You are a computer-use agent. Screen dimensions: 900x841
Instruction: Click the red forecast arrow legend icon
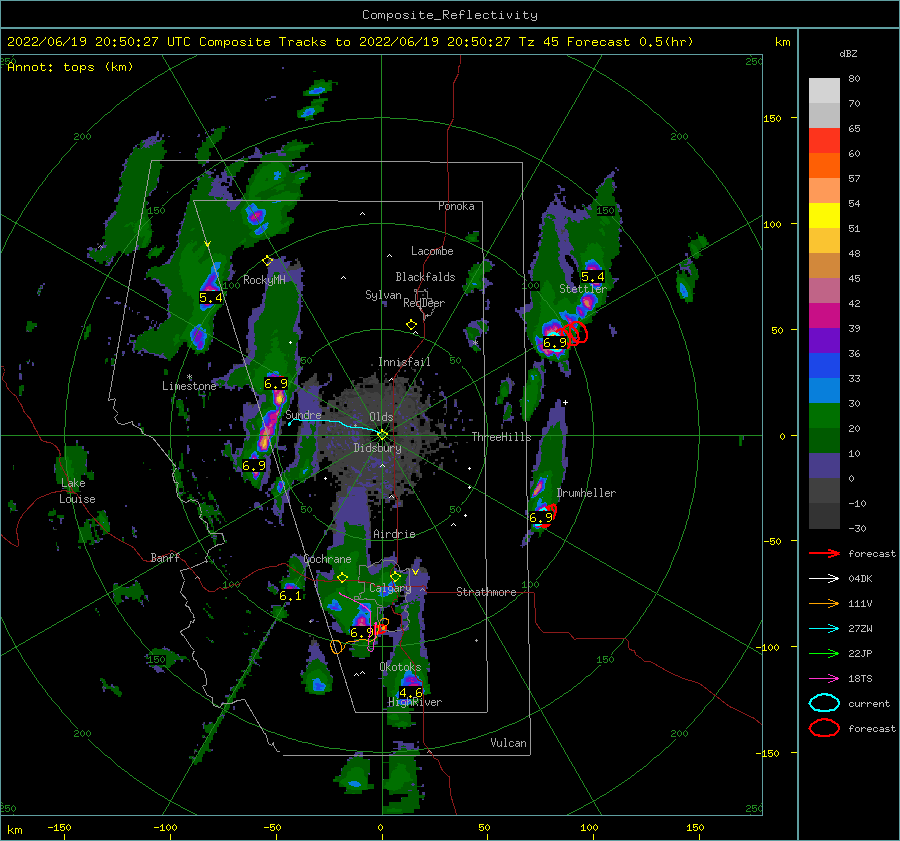pyautogui.click(x=824, y=553)
